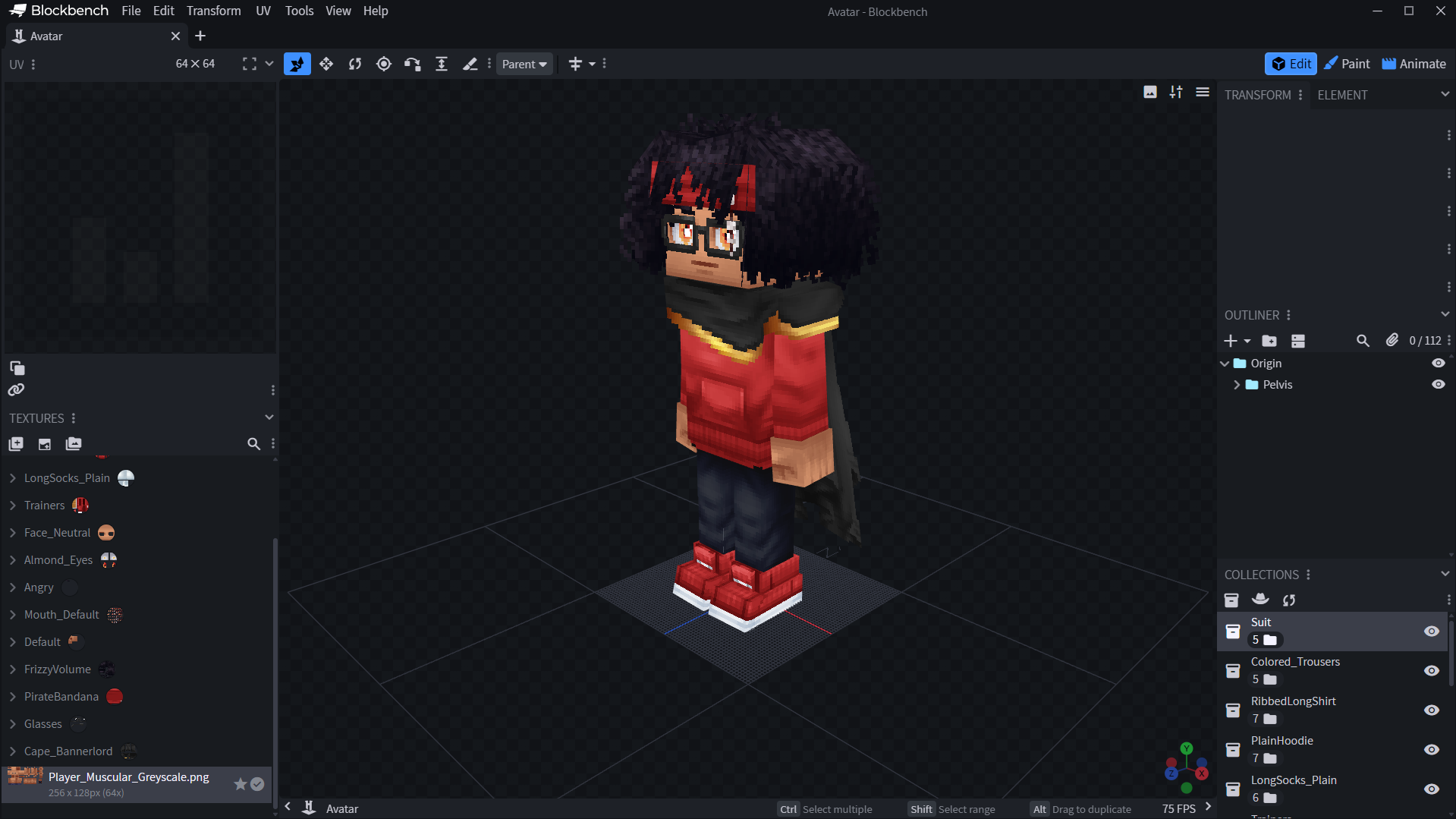
Task: Expand the Pelvis group in the Outliner
Action: pos(1237,384)
